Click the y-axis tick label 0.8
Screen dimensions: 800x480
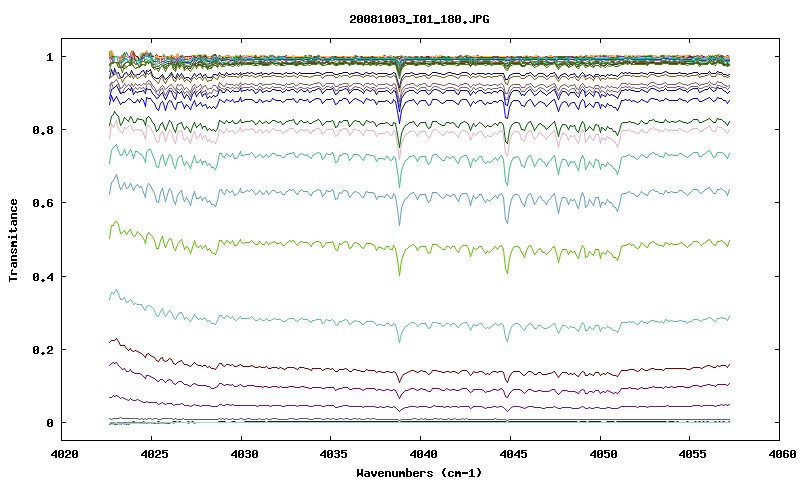42,130
